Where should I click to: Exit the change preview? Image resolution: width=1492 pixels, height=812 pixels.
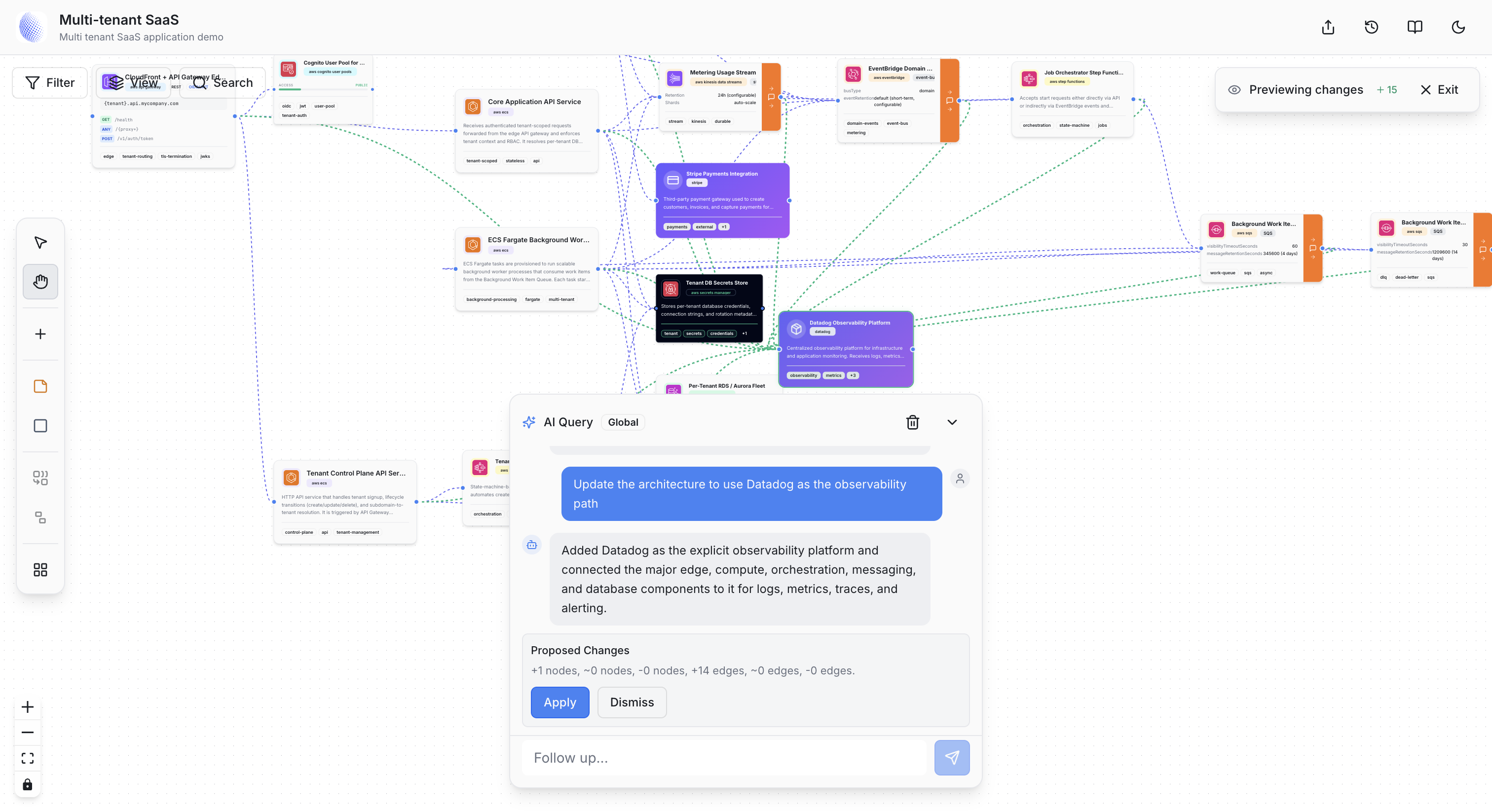pos(1439,90)
